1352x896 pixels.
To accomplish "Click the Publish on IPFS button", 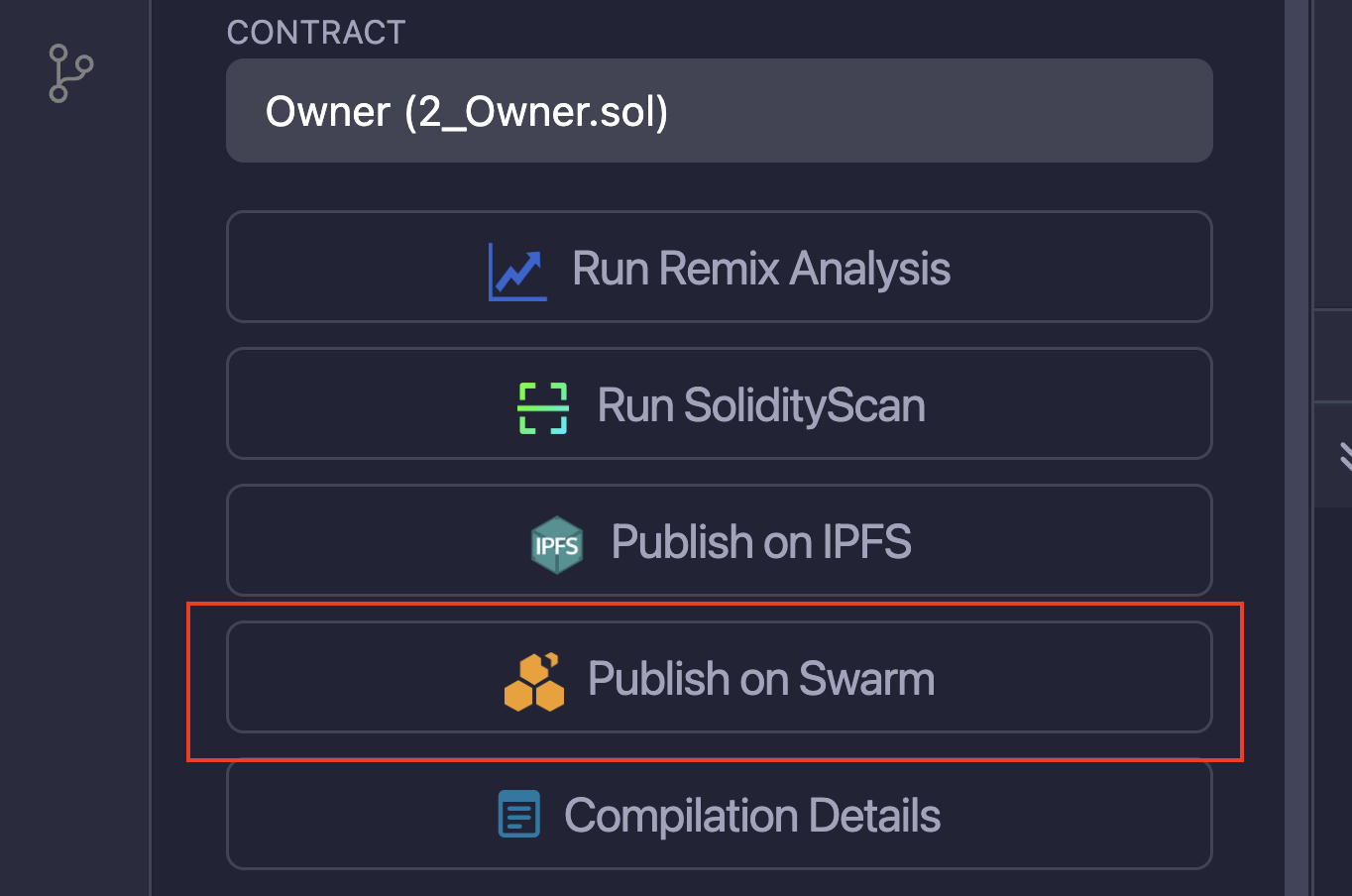I will point(720,540).
